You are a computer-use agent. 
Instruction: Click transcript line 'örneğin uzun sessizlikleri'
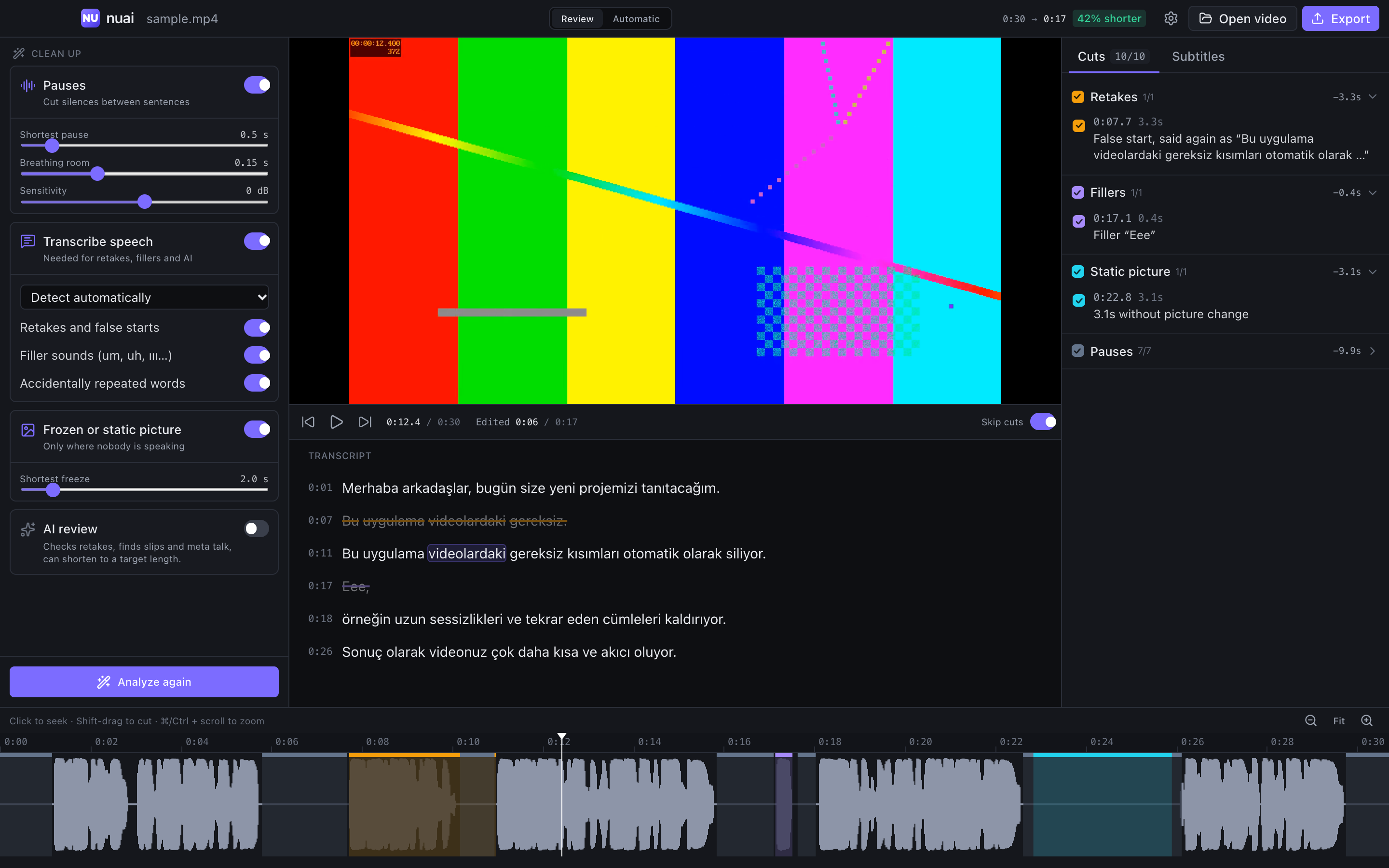(x=534, y=619)
